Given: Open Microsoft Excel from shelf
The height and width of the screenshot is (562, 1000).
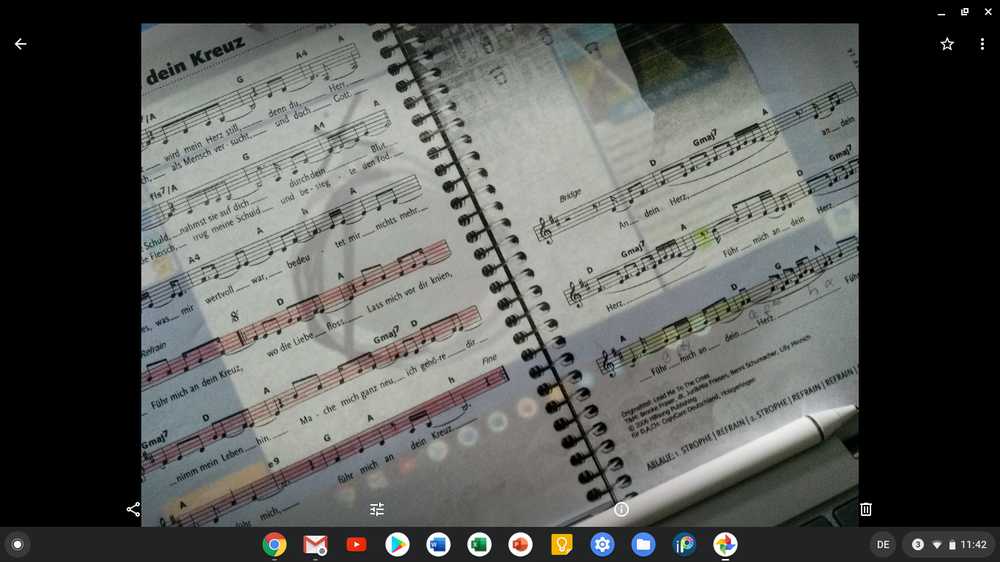Looking at the screenshot, I should pyautogui.click(x=479, y=544).
